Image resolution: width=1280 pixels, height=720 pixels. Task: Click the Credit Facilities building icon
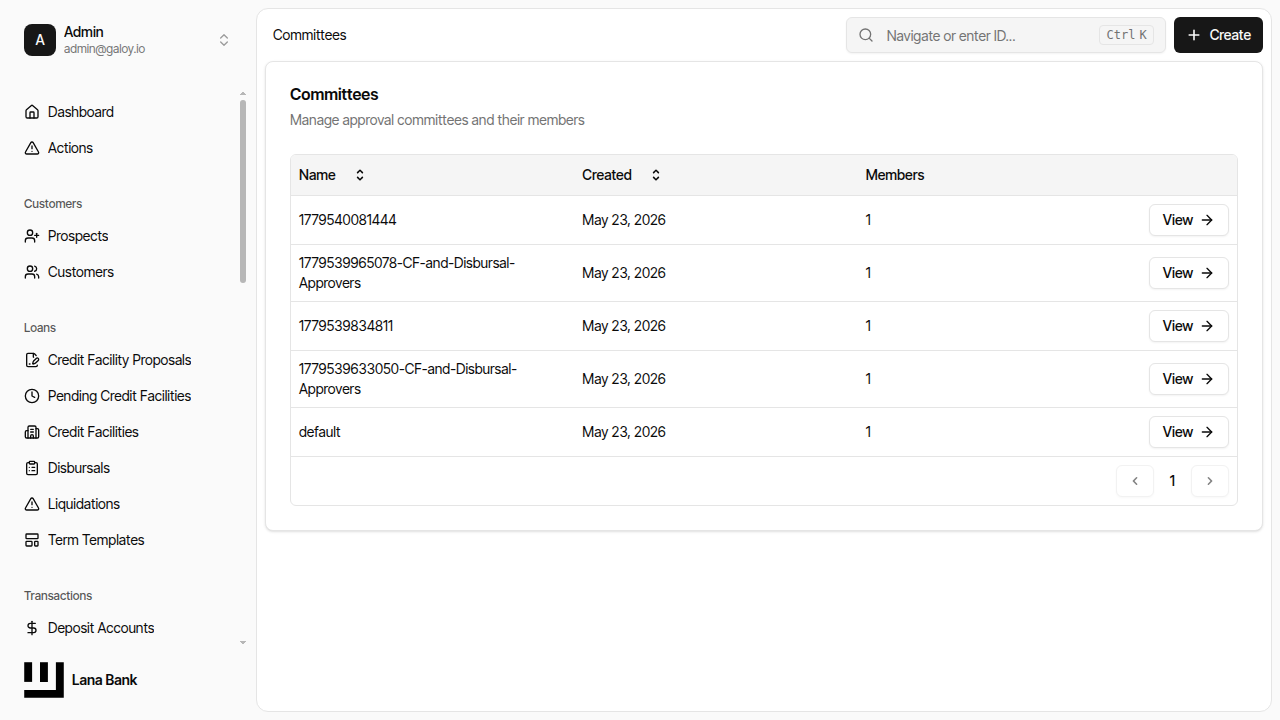[32, 432]
